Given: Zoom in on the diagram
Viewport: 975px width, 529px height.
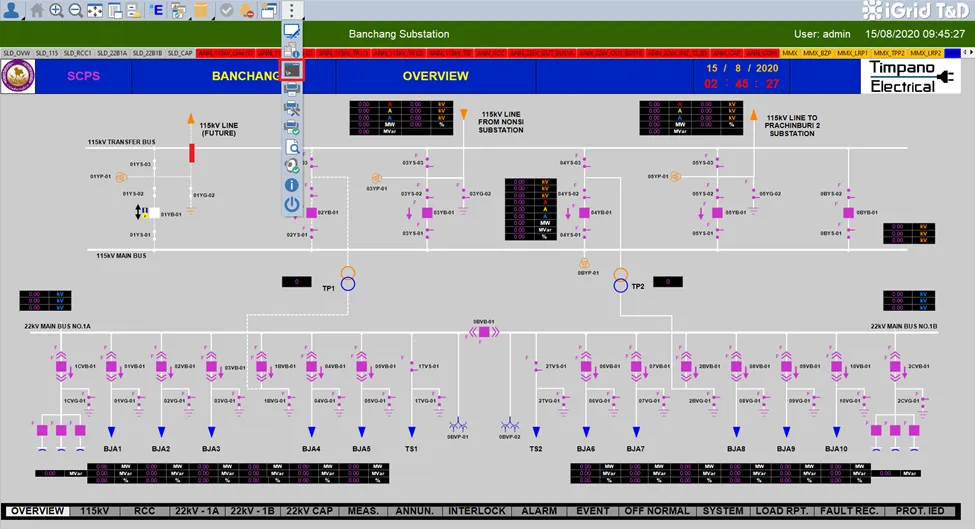Looking at the screenshot, I should [57, 10].
